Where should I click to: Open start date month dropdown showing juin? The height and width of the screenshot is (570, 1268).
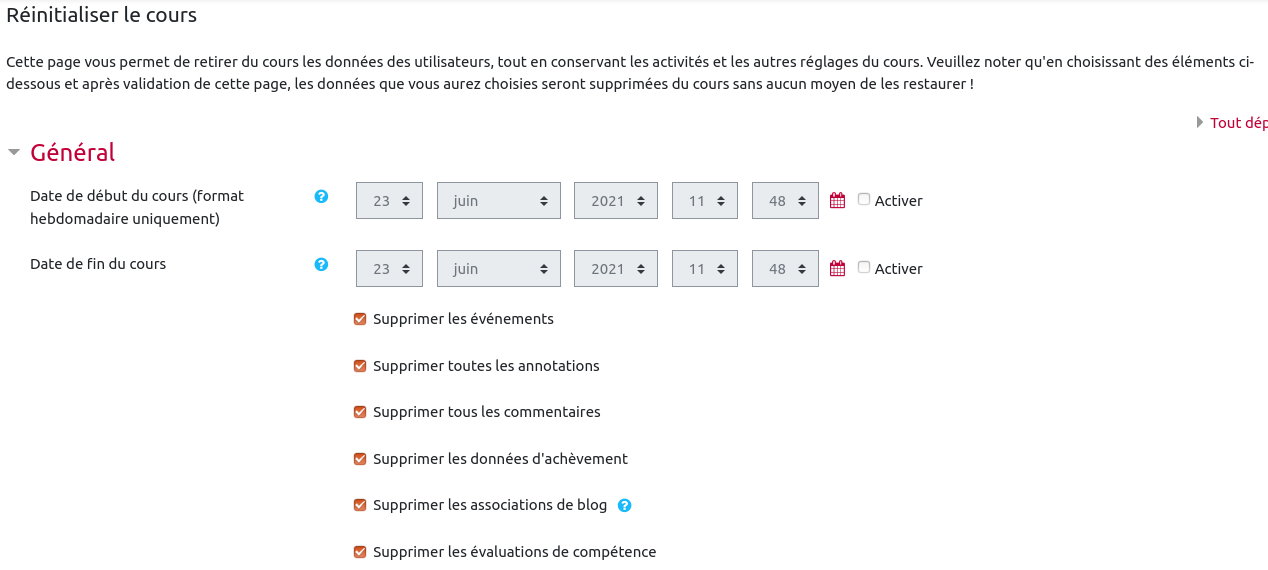[x=499, y=200]
